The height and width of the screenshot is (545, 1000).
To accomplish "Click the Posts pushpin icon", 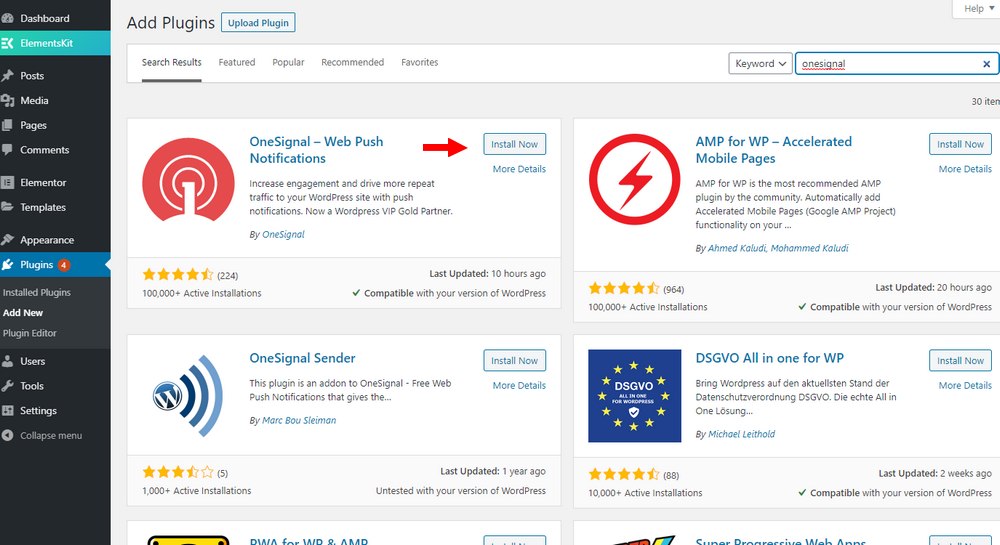I will [8, 76].
